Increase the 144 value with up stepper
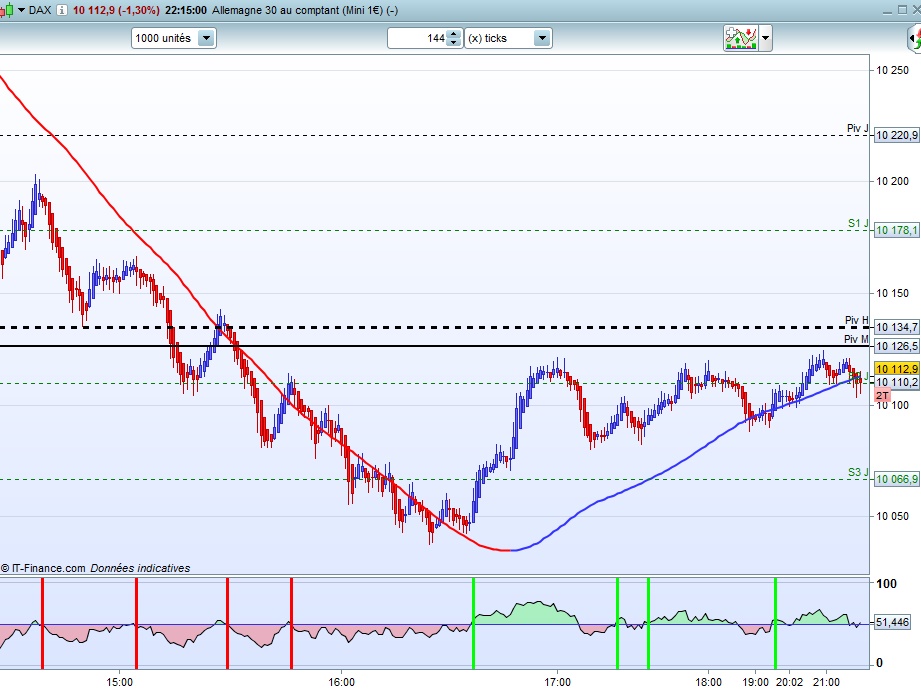Image resolution: width=921 pixels, height=689 pixels. (x=453, y=34)
